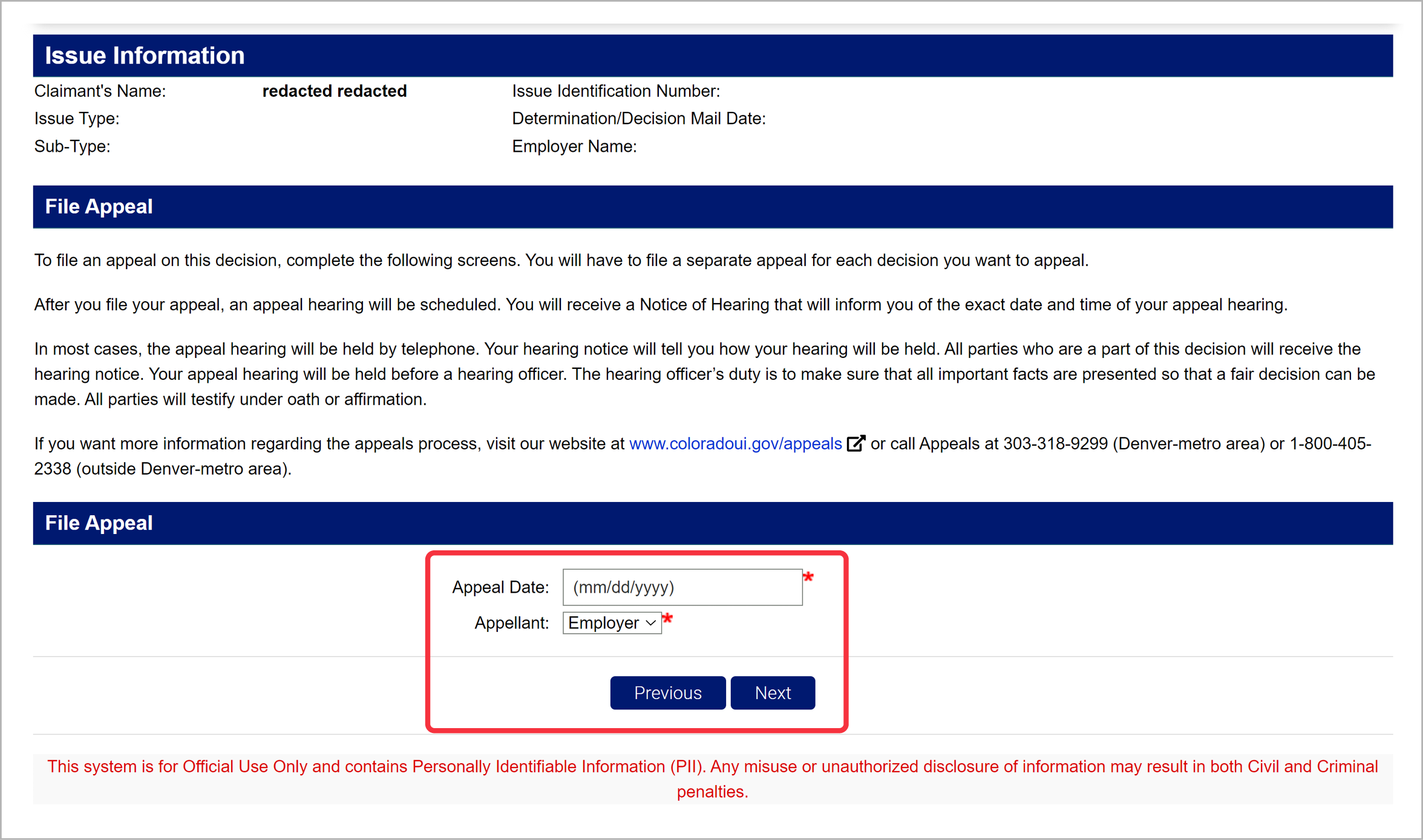
Task: Click the red asterisk beside Appellant dropdown
Action: pos(667,619)
